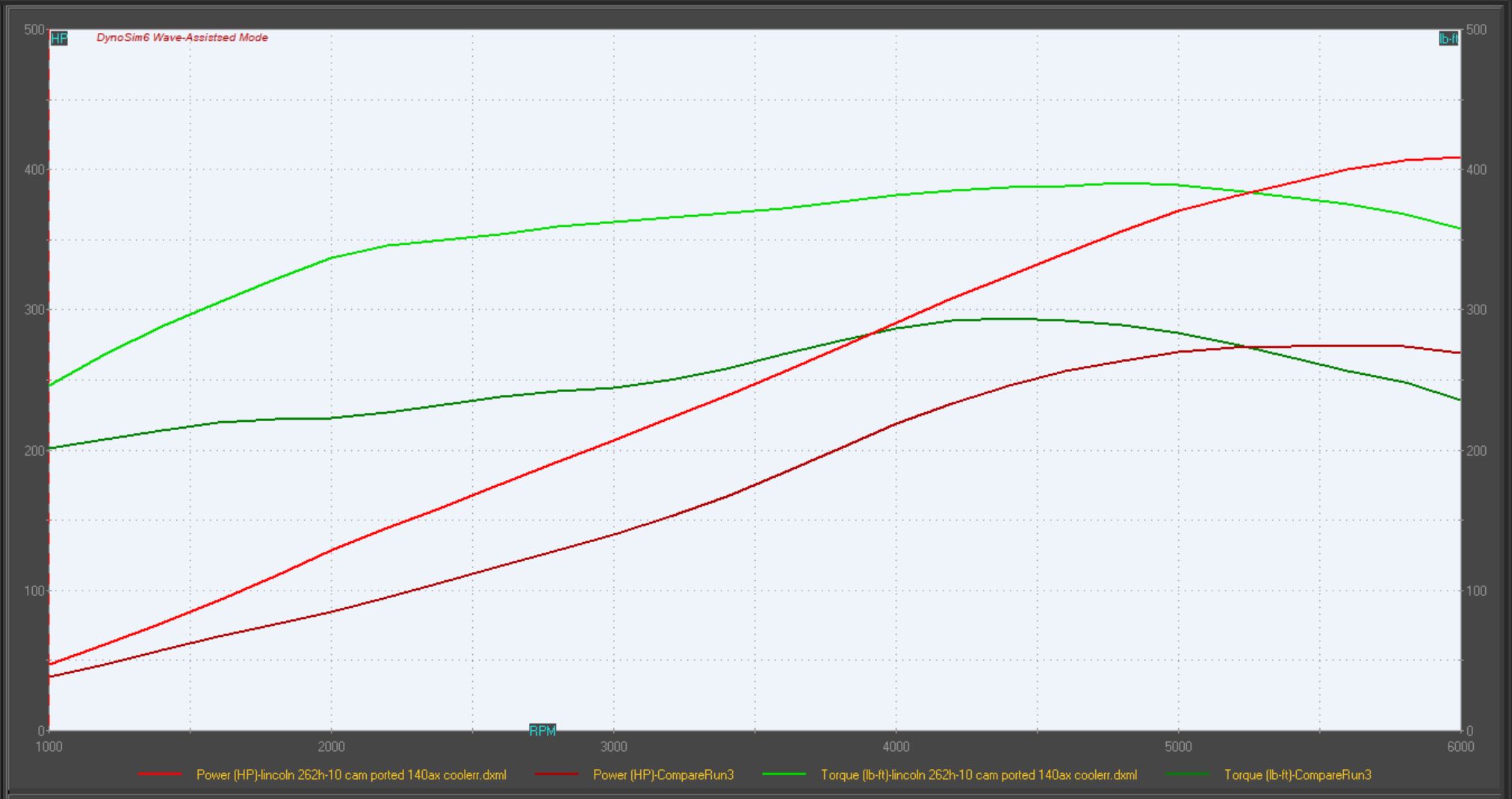
Task: Click the DynoSim6 Wave-Assistsed Mode title text
Action: [x=182, y=37]
